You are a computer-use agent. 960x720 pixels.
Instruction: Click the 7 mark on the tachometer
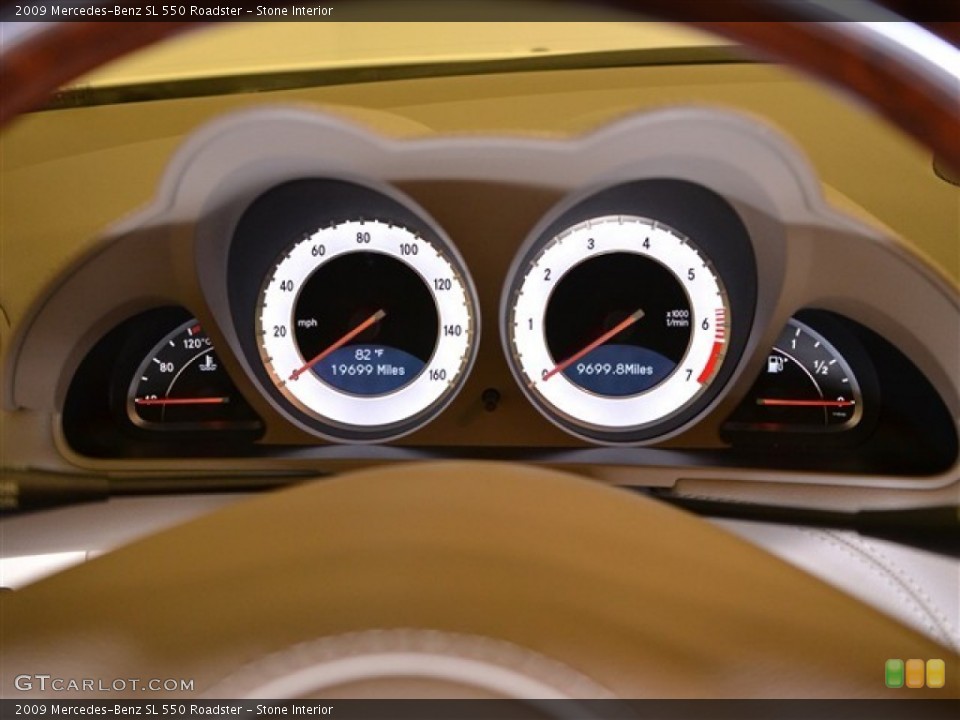(x=688, y=375)
